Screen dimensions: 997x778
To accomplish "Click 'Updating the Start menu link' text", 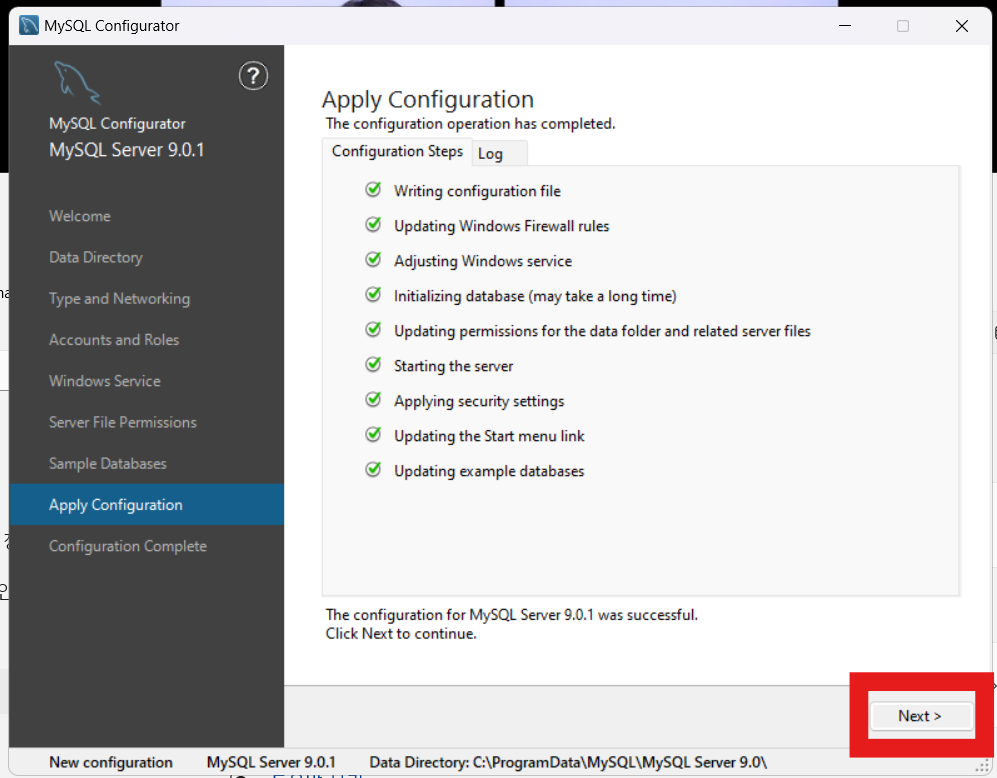I will pyautogui.click(x=489, y=436).
